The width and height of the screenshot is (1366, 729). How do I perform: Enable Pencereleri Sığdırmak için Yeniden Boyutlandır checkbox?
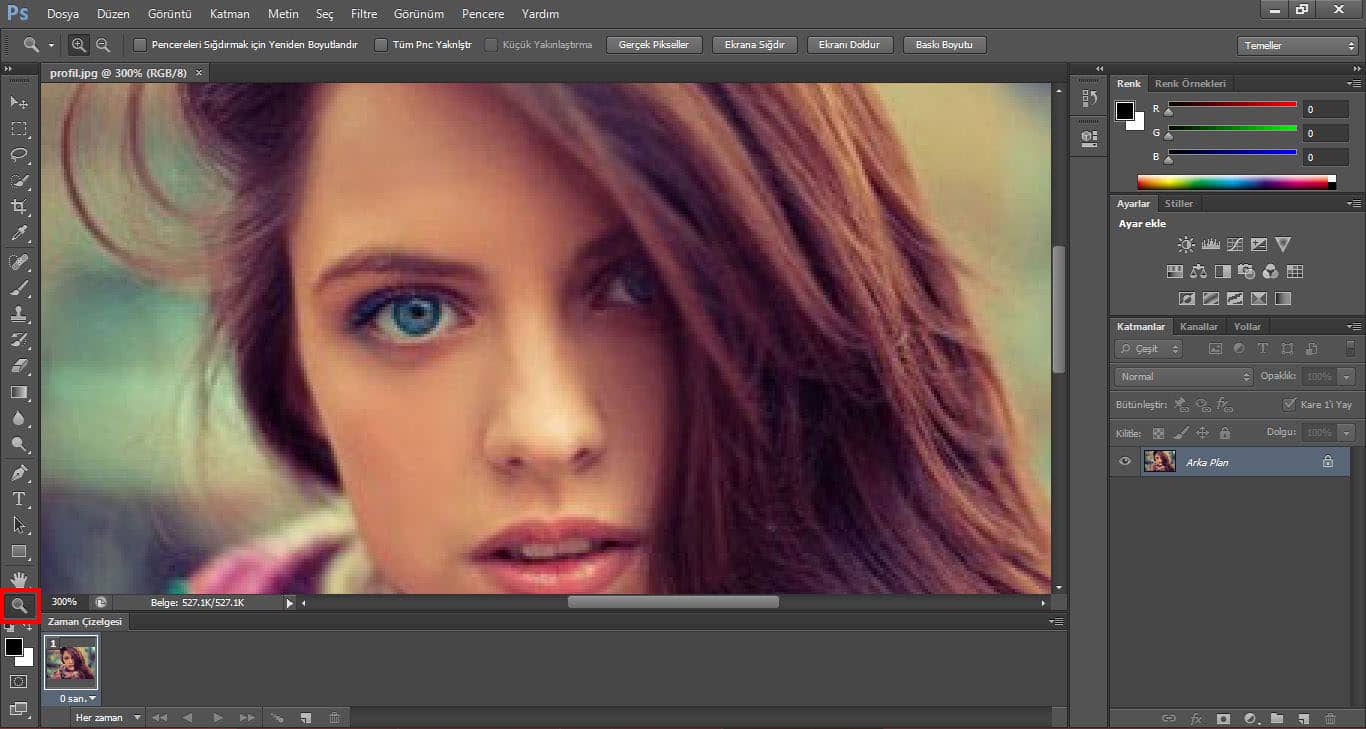[x=140, y=45]
